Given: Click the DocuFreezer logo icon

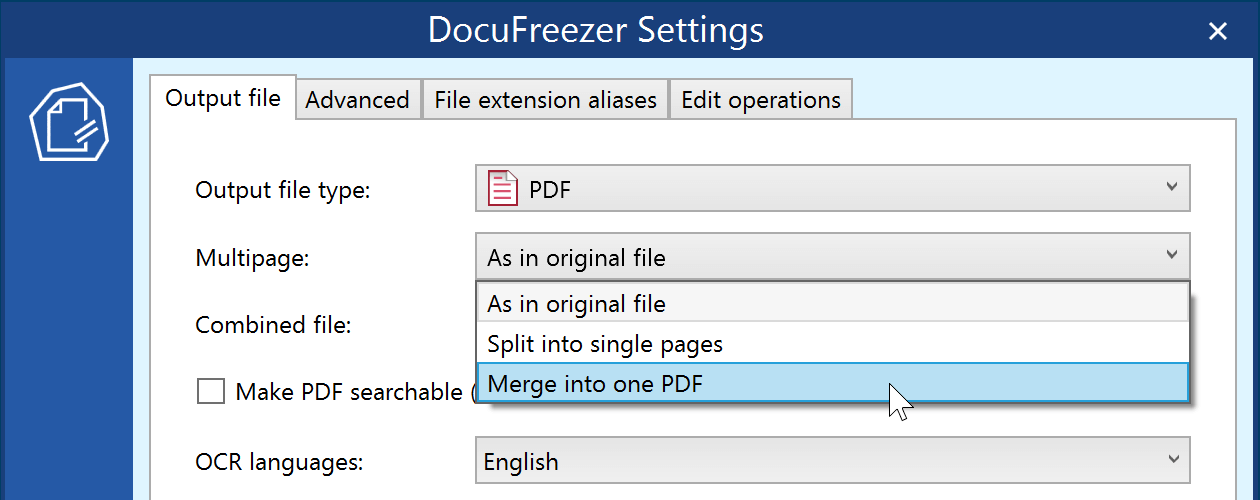Looking at the screenshot, I should 69,121.
